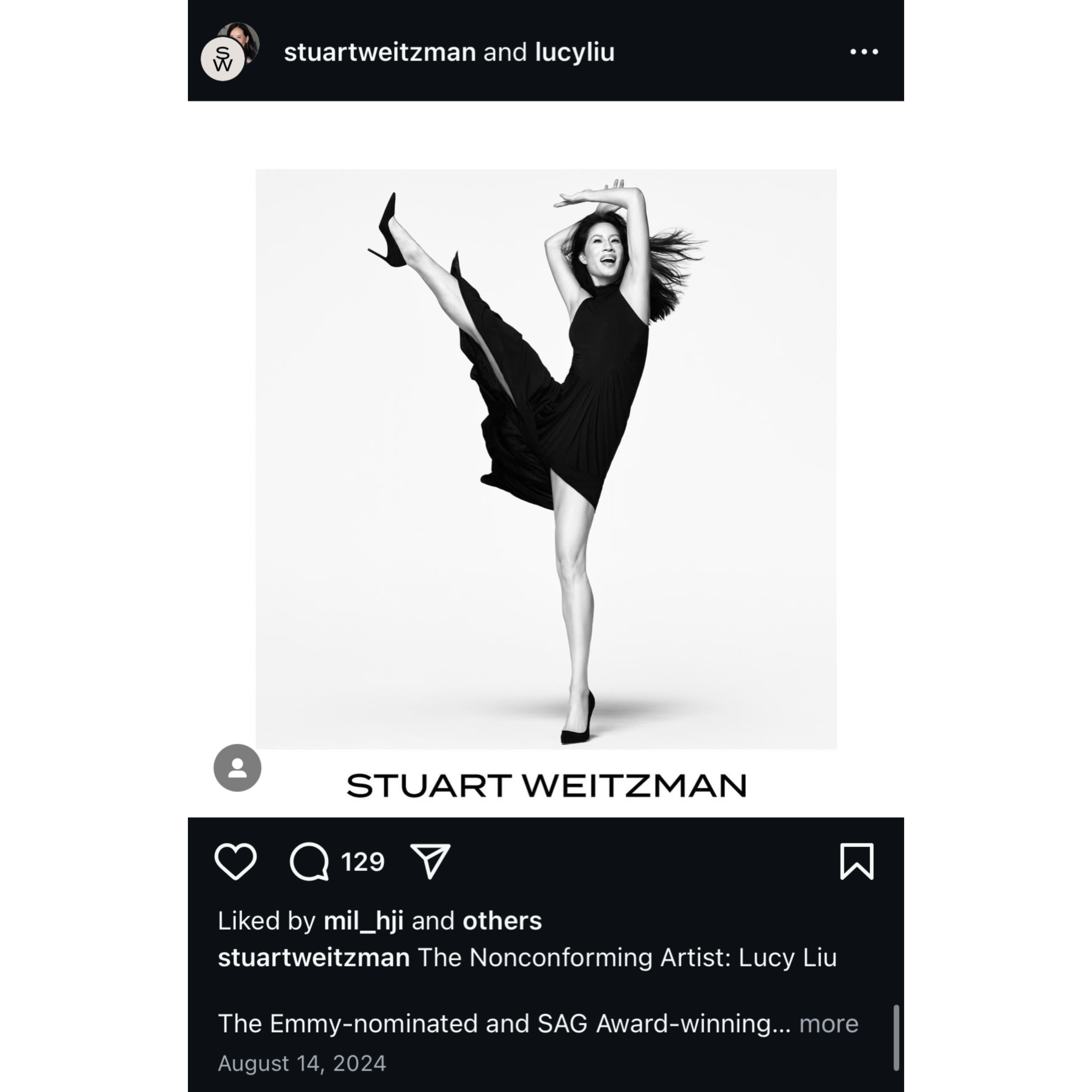Share post via paper plane icon
This screenshot has width=1092, height=1092.
pos(430,861)
